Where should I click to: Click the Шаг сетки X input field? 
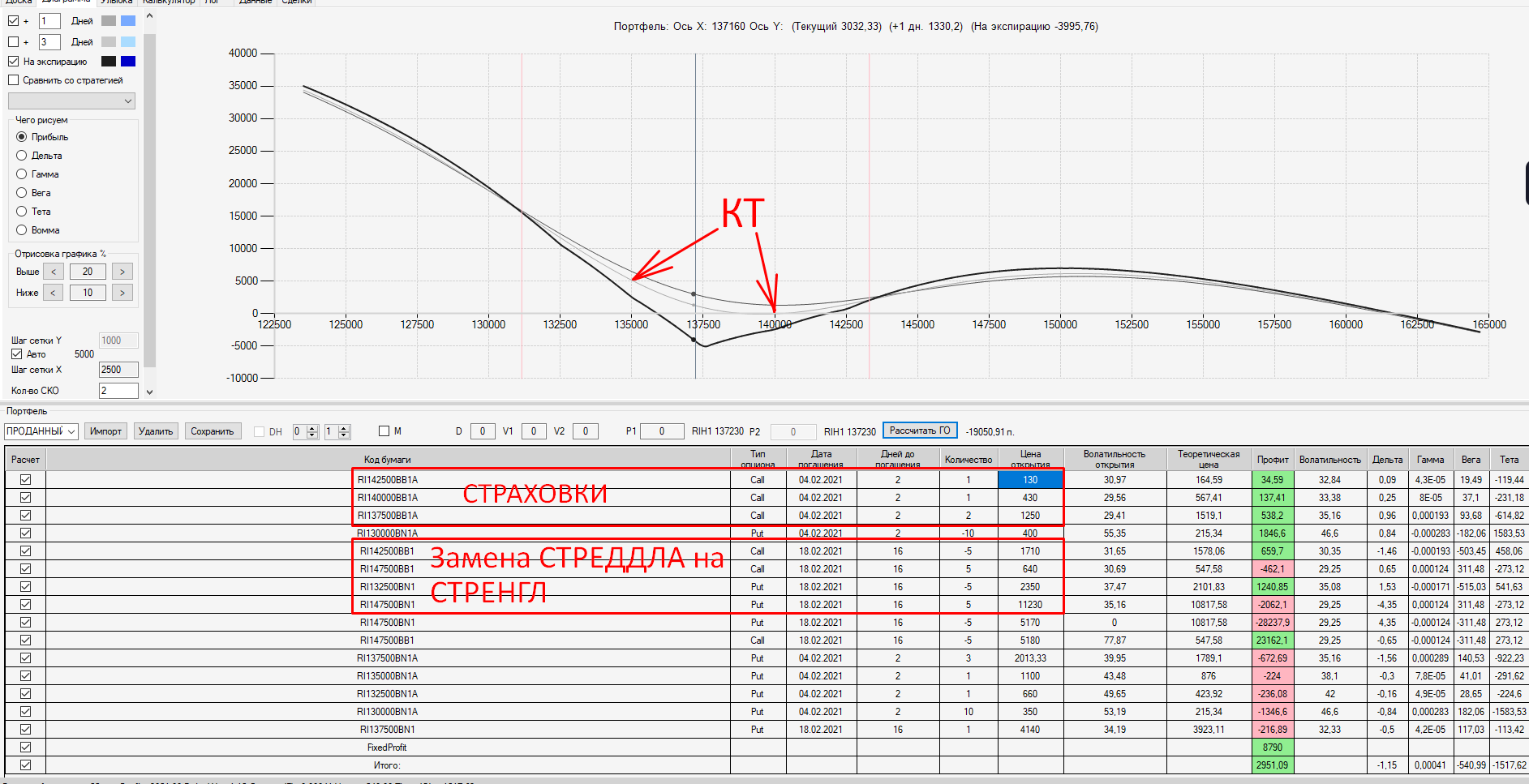pos(118,370)
